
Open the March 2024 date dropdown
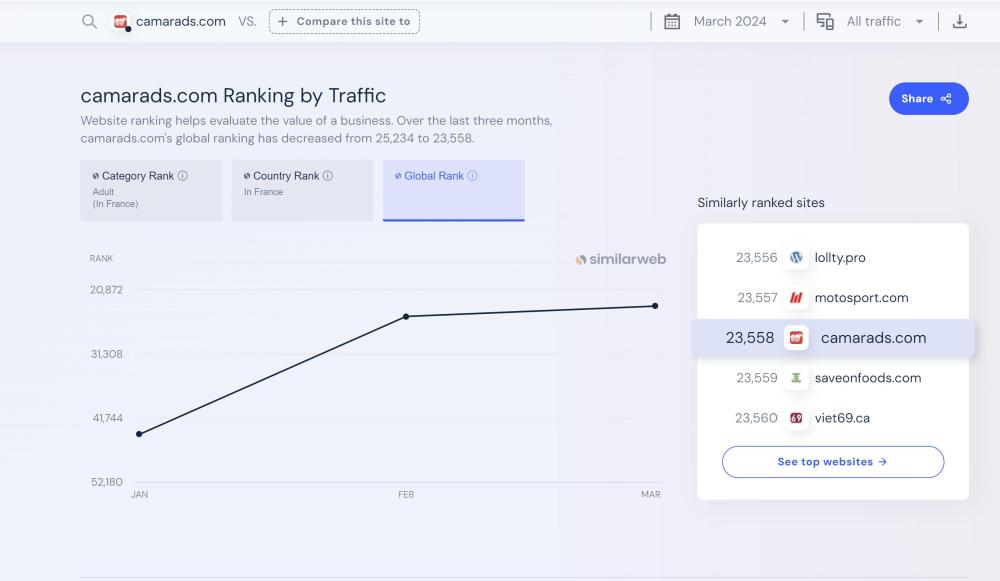tap(740, 22)
